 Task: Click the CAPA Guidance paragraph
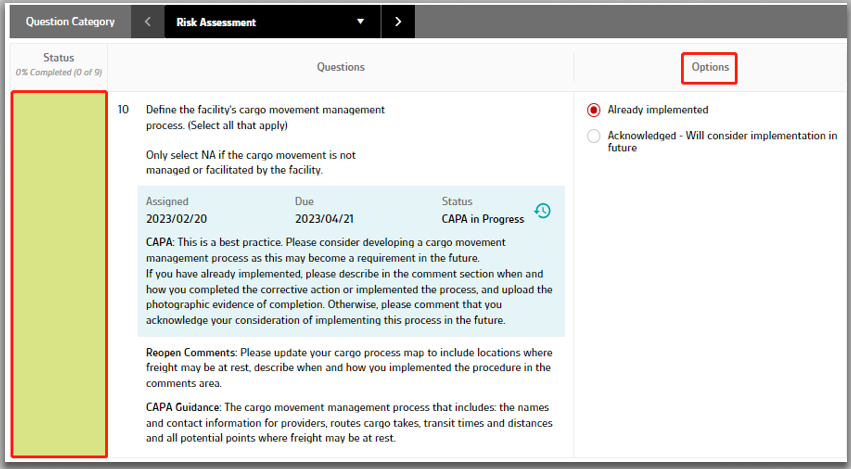(x=349, y=422)
